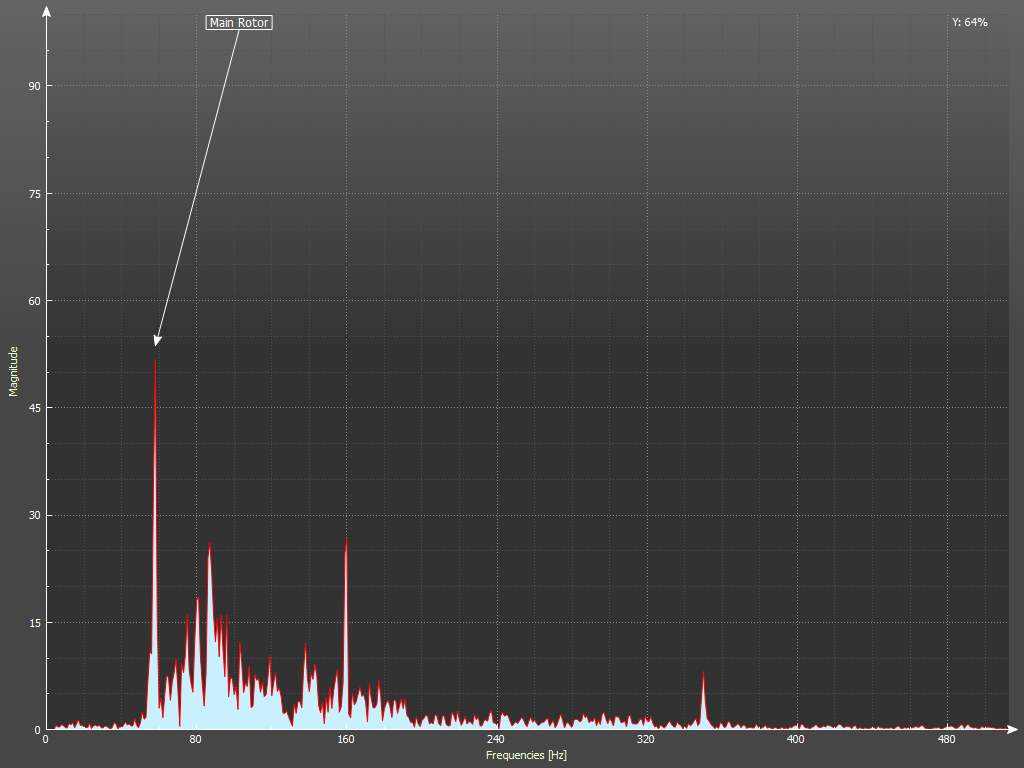The height and width of the screenshot is (768, 1024).
Task: Click the spectrum peak at 160 Hz
Action: [346, 542]
